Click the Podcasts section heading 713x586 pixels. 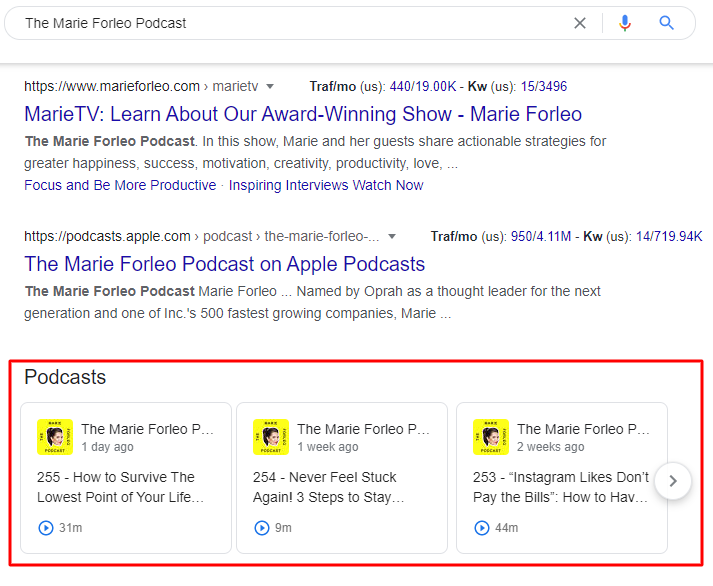(65, 377)
